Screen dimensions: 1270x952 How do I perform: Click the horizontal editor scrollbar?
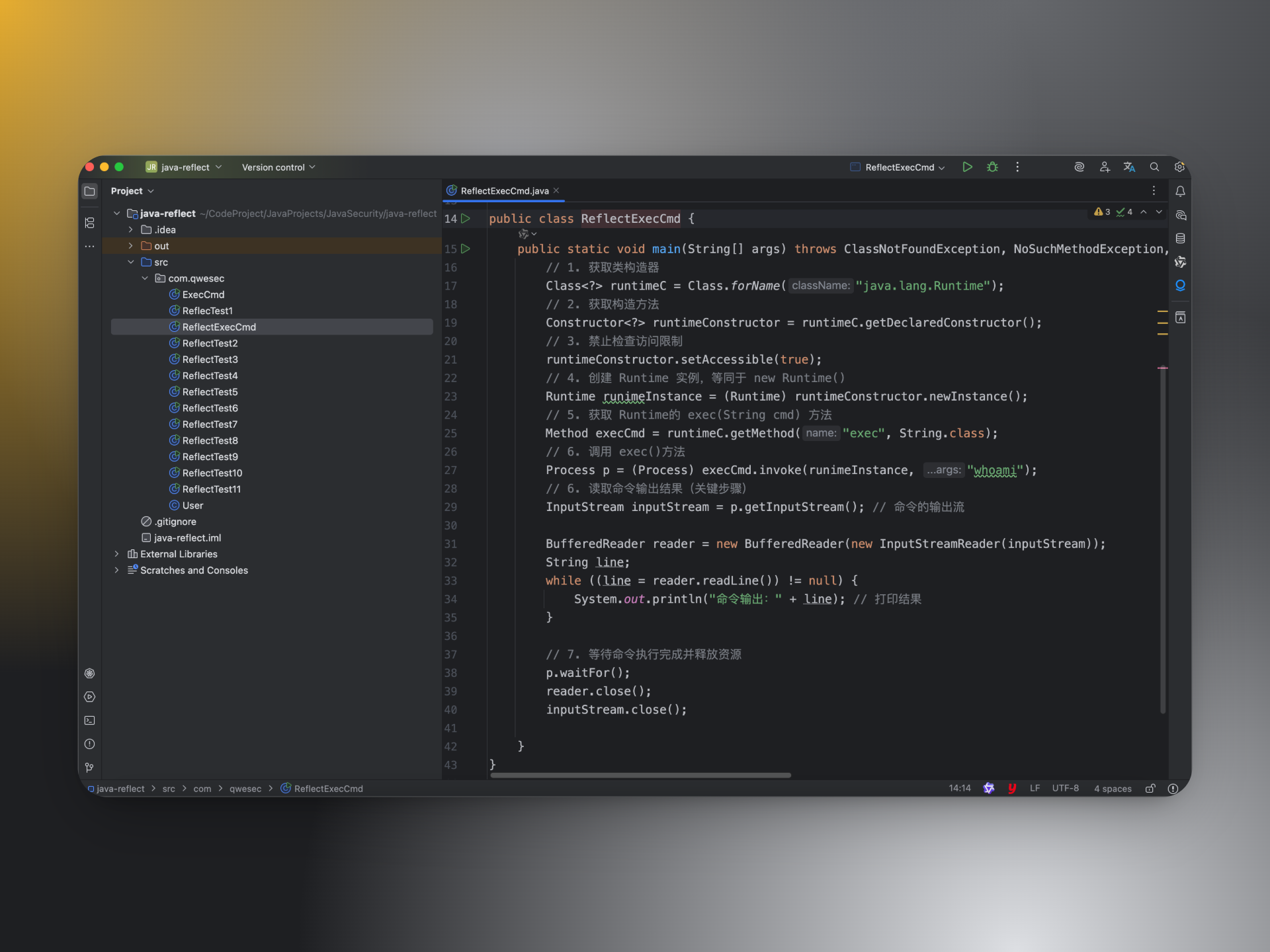(640, 775)
